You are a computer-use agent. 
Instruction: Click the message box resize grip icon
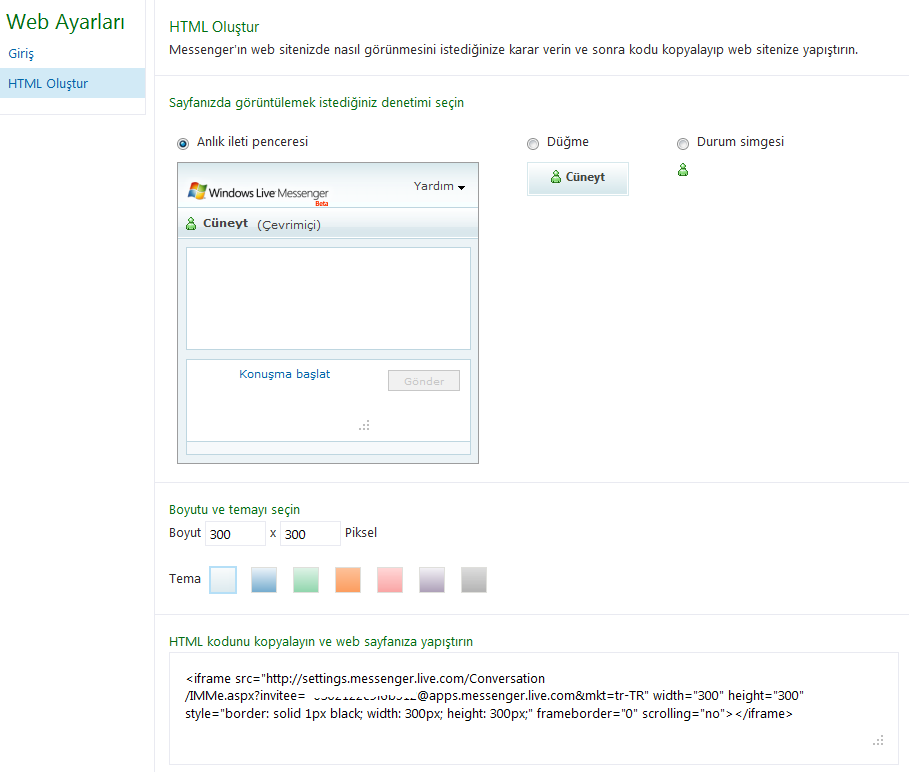364,425
